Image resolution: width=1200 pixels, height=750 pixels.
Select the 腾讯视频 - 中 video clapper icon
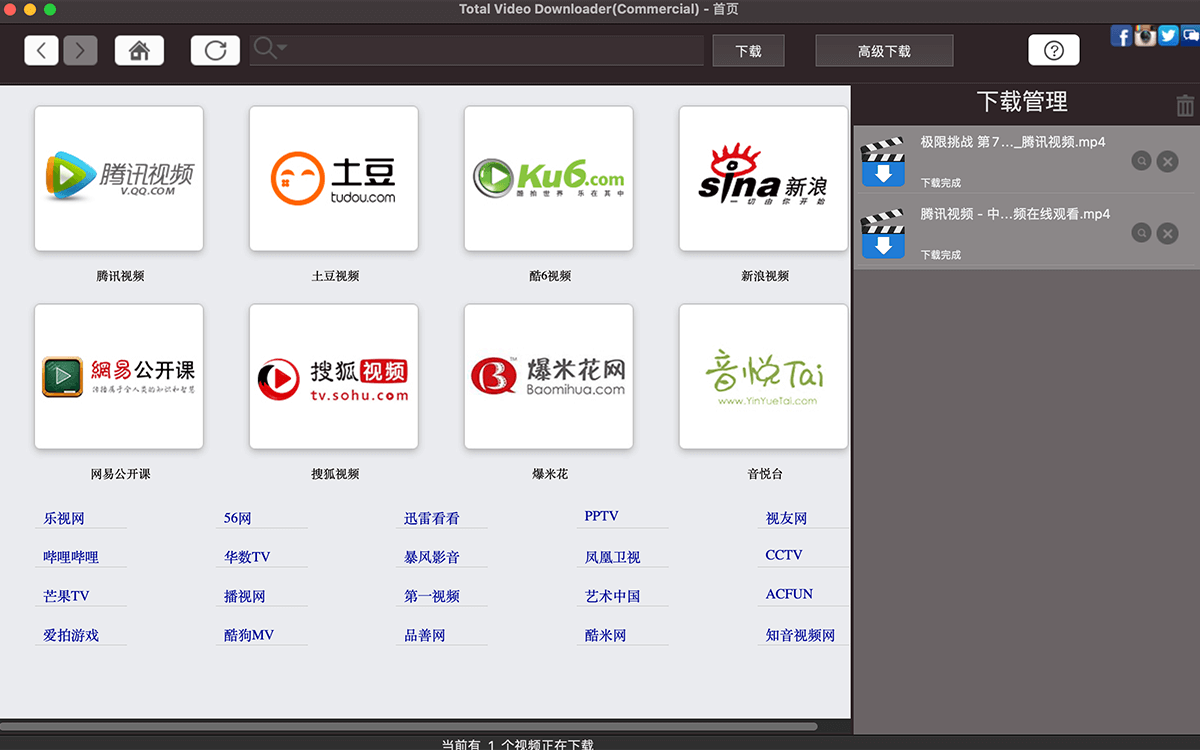pyautogui.click(x=883, y=234)
